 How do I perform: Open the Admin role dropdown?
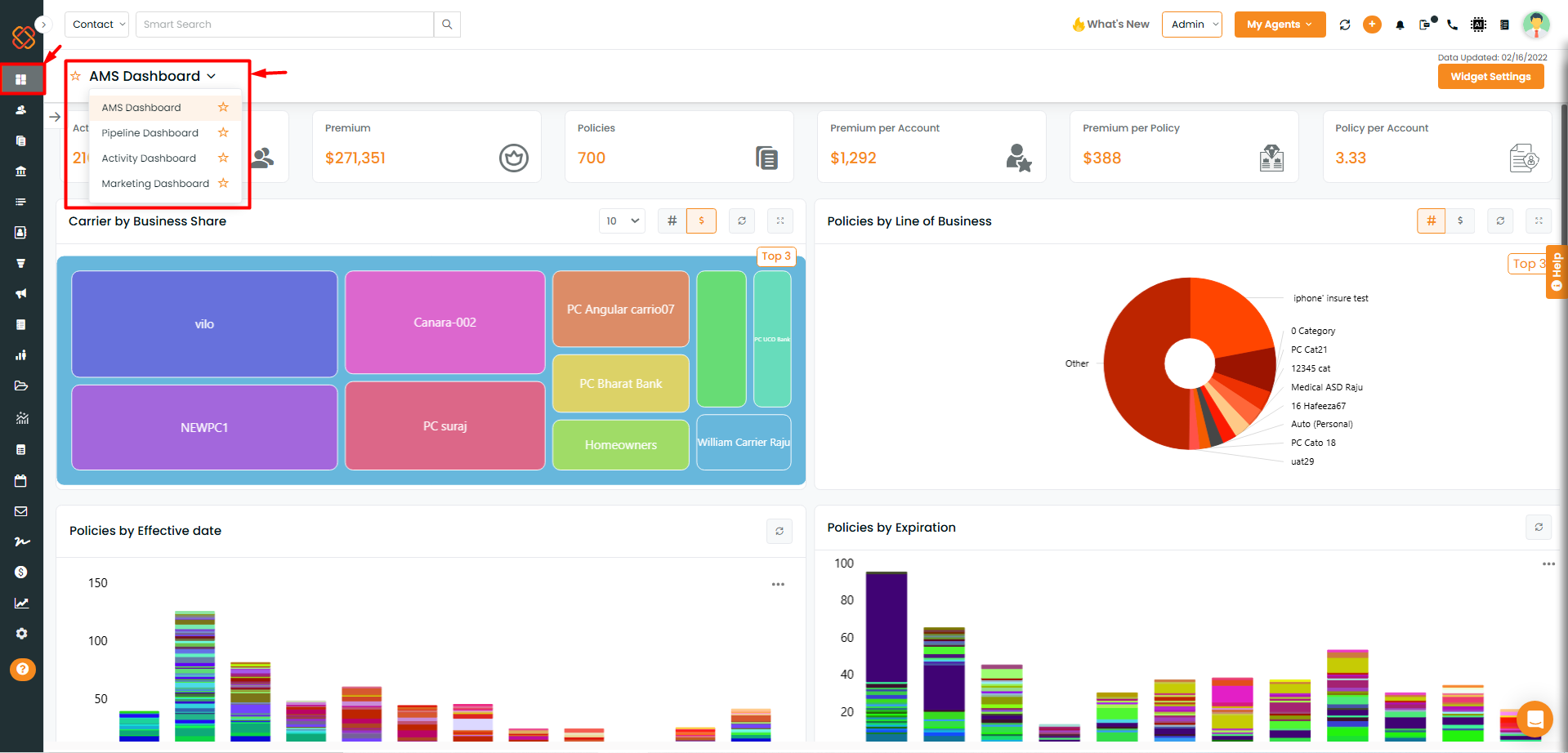[1191, 25]
